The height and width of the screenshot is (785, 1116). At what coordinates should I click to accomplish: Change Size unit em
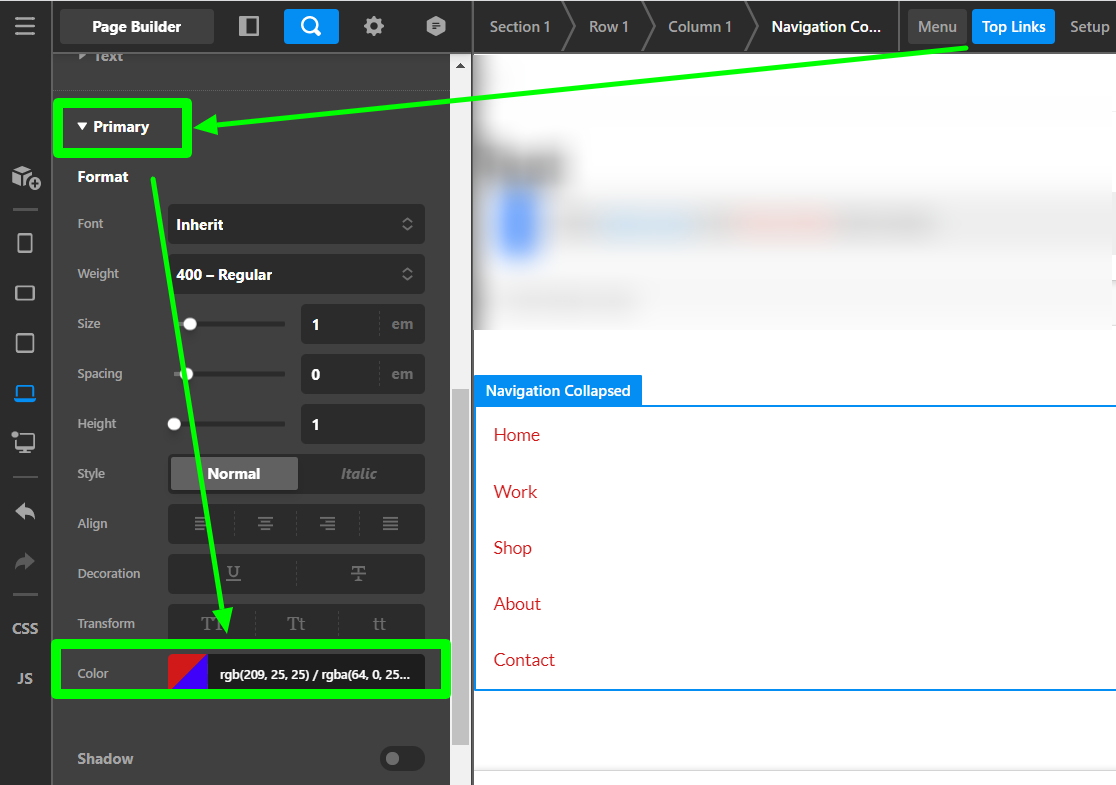coord(402,324)
